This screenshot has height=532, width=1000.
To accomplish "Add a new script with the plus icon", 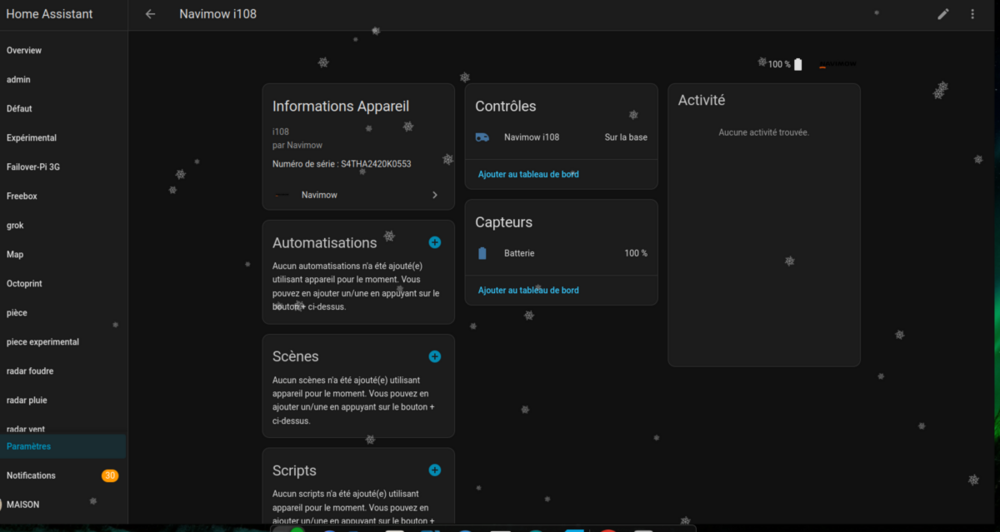I will [x=434, y=470].
